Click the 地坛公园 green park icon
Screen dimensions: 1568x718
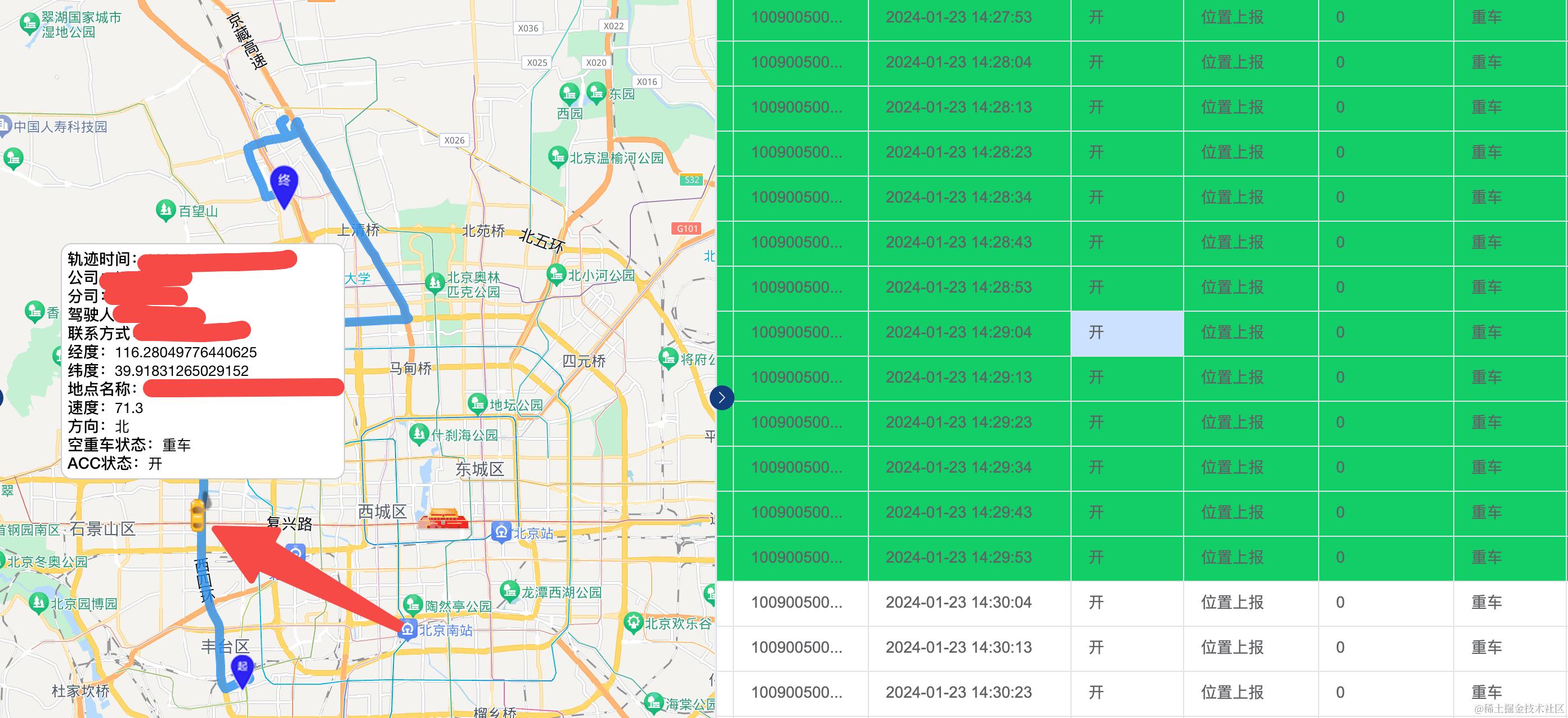[477, 404]
